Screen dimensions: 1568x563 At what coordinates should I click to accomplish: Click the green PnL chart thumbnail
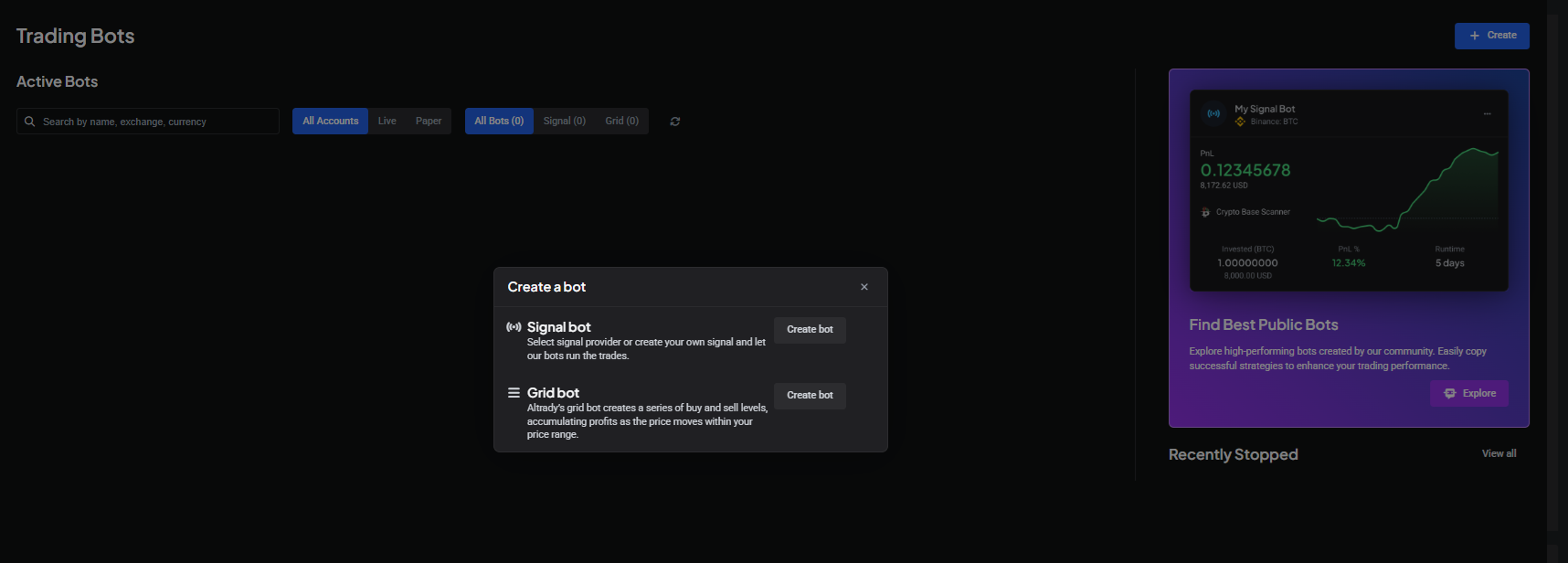(1407, 189)
